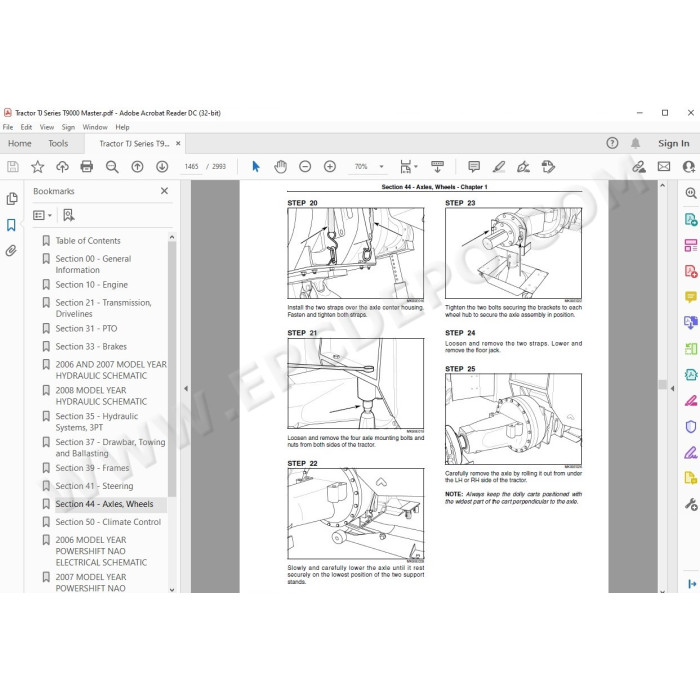
Task: Switch to the Home tab
Action: pyautogui.click(x=20, y=143)
